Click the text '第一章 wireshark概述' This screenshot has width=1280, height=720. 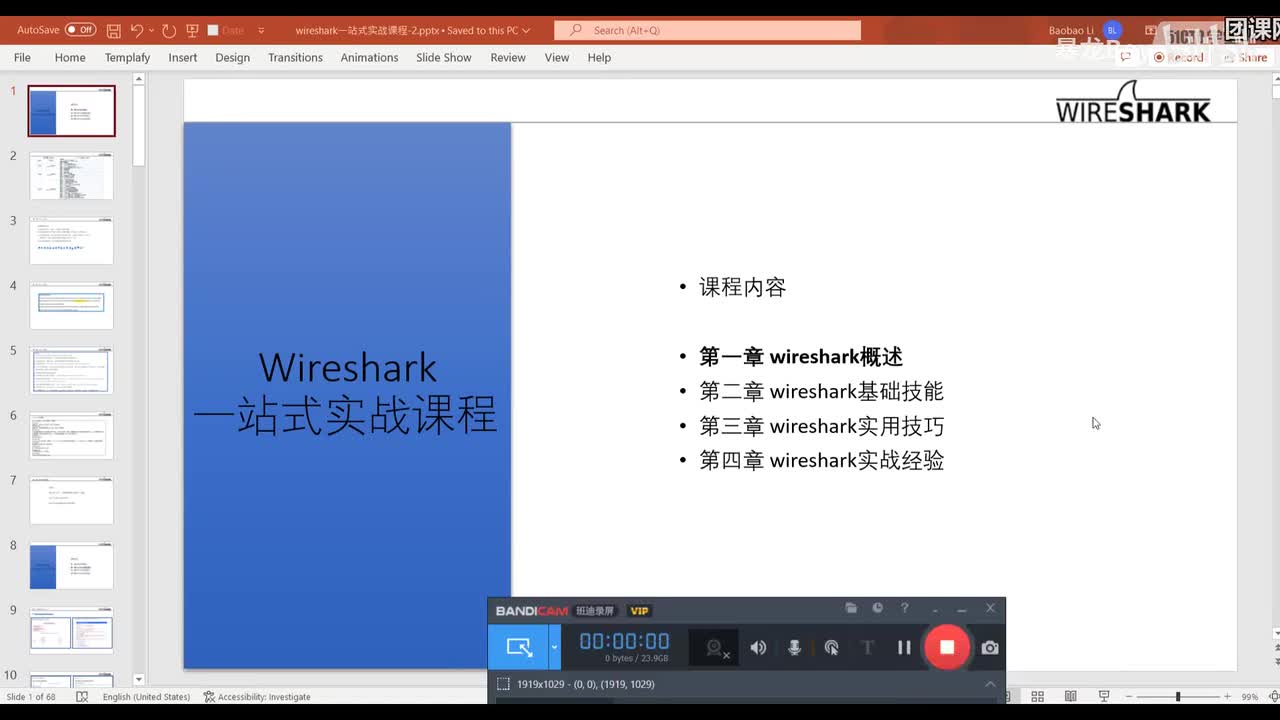[x=801, y=357]
